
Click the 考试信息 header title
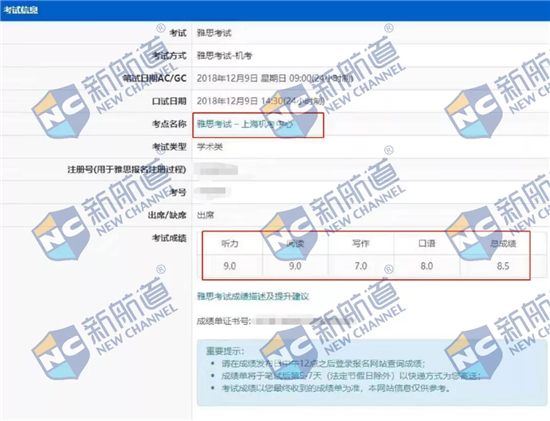20,10
